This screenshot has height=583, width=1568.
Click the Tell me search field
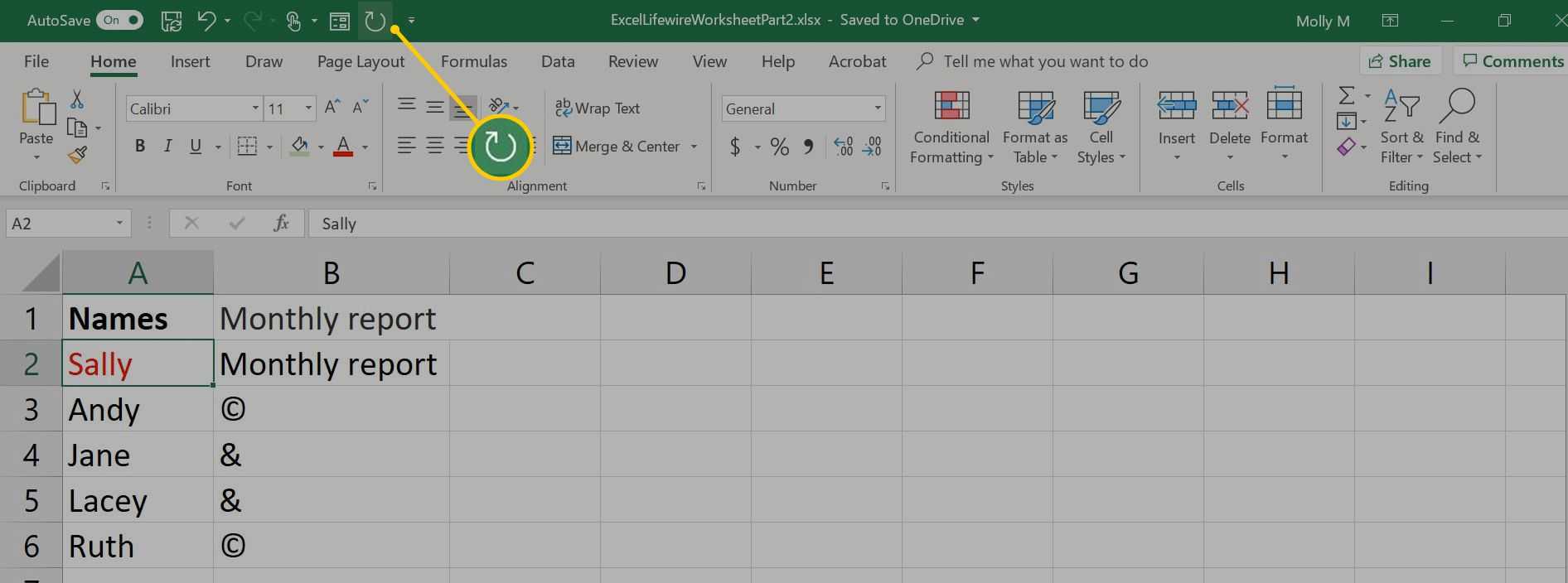click(1045, 62)
